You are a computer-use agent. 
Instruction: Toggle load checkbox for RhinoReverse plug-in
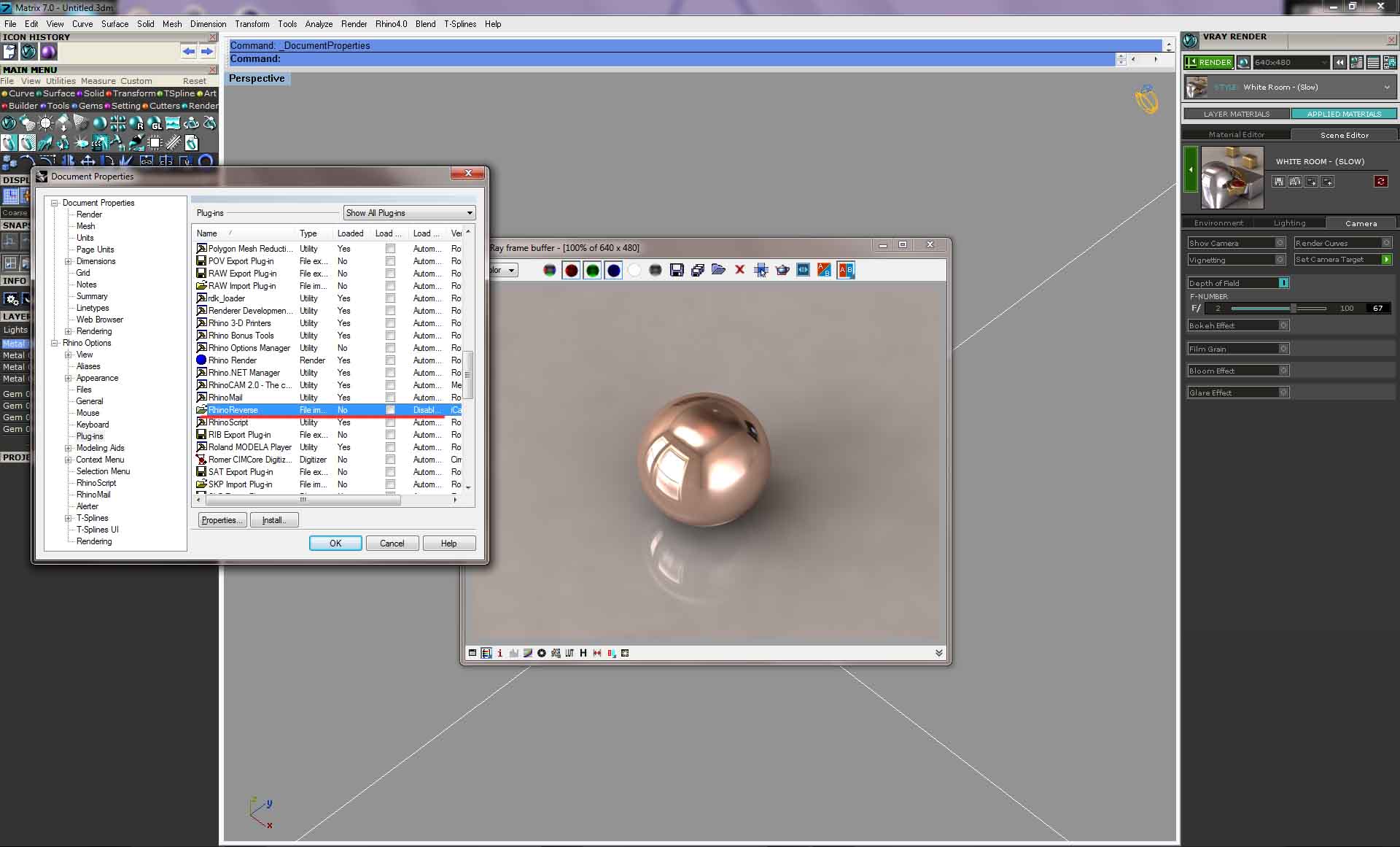pos(391,410)
